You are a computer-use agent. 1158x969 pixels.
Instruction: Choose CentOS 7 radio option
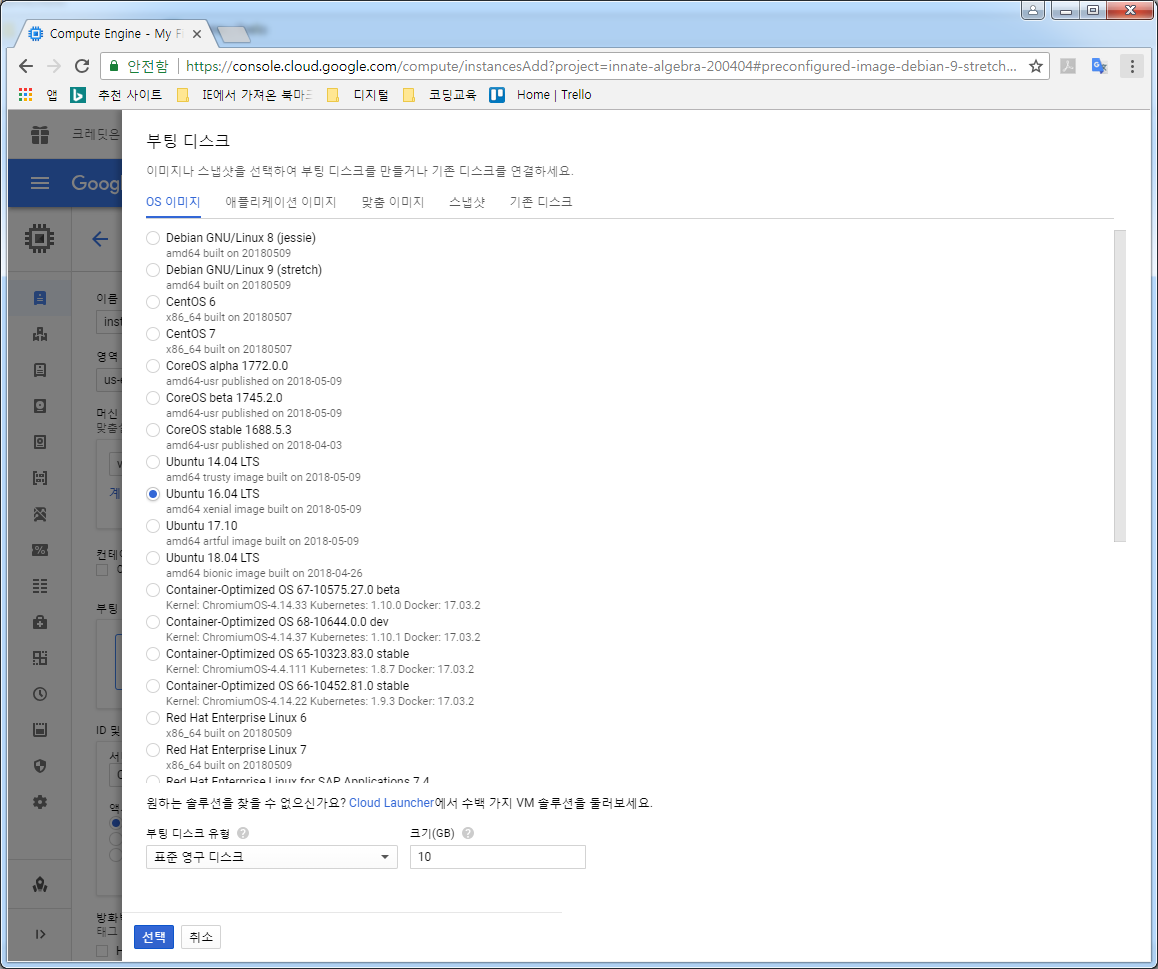point(153,334)
